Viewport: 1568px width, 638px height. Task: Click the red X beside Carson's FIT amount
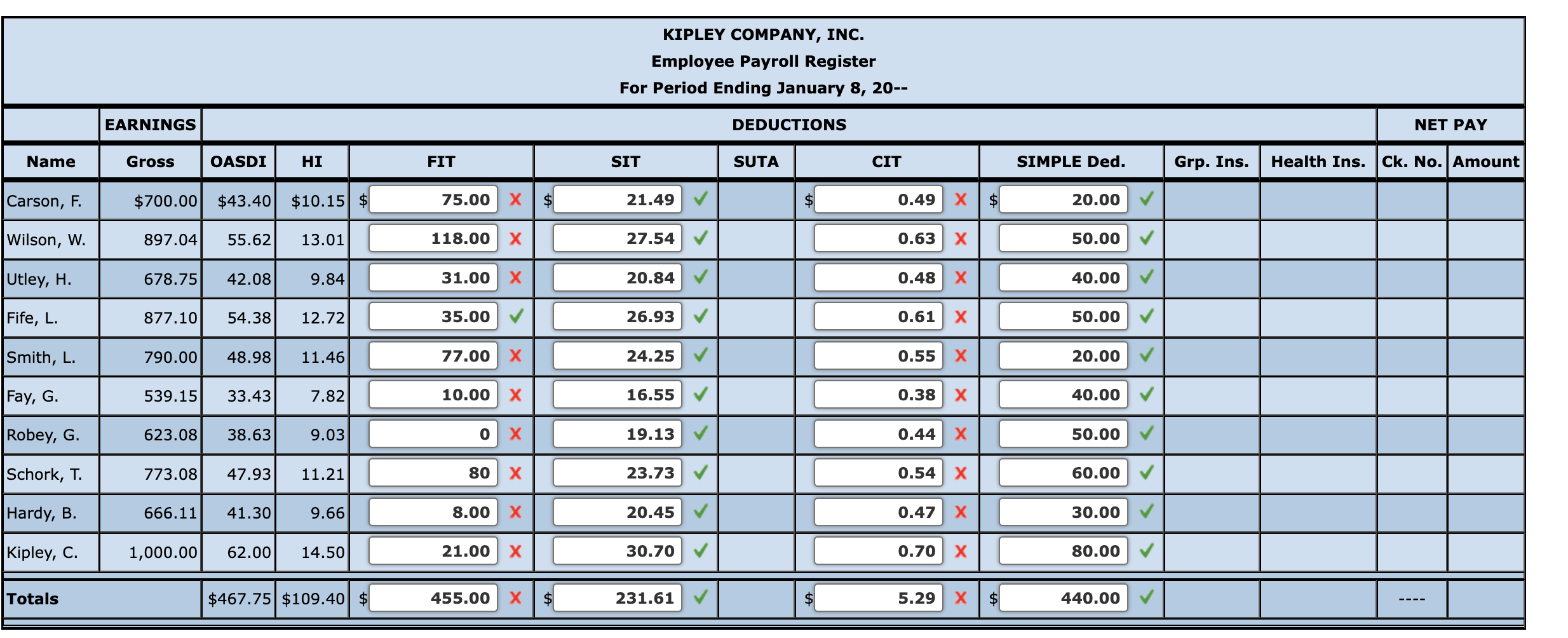[x=516, y=200]
